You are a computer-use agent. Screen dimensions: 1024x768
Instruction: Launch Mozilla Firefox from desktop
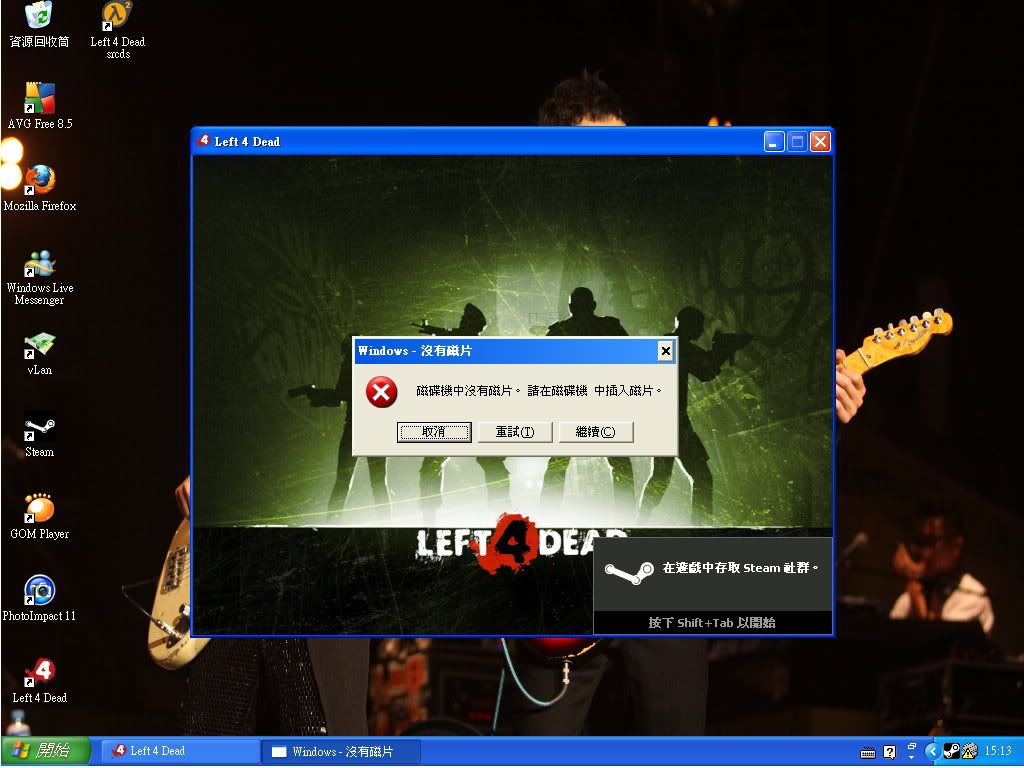point(39,181)
